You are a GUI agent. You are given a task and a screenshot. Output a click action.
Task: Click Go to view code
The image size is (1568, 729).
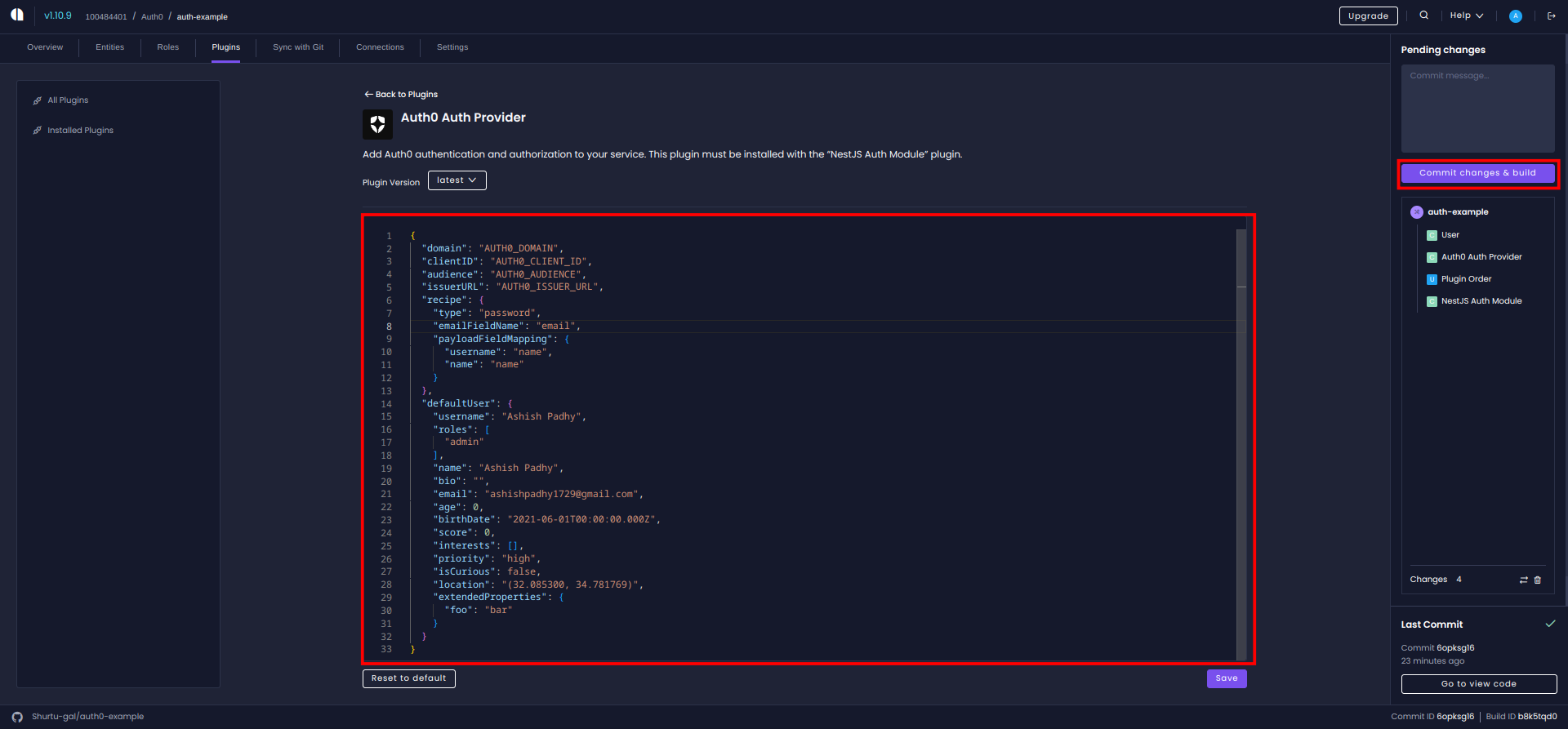(x=1479, y=684)
